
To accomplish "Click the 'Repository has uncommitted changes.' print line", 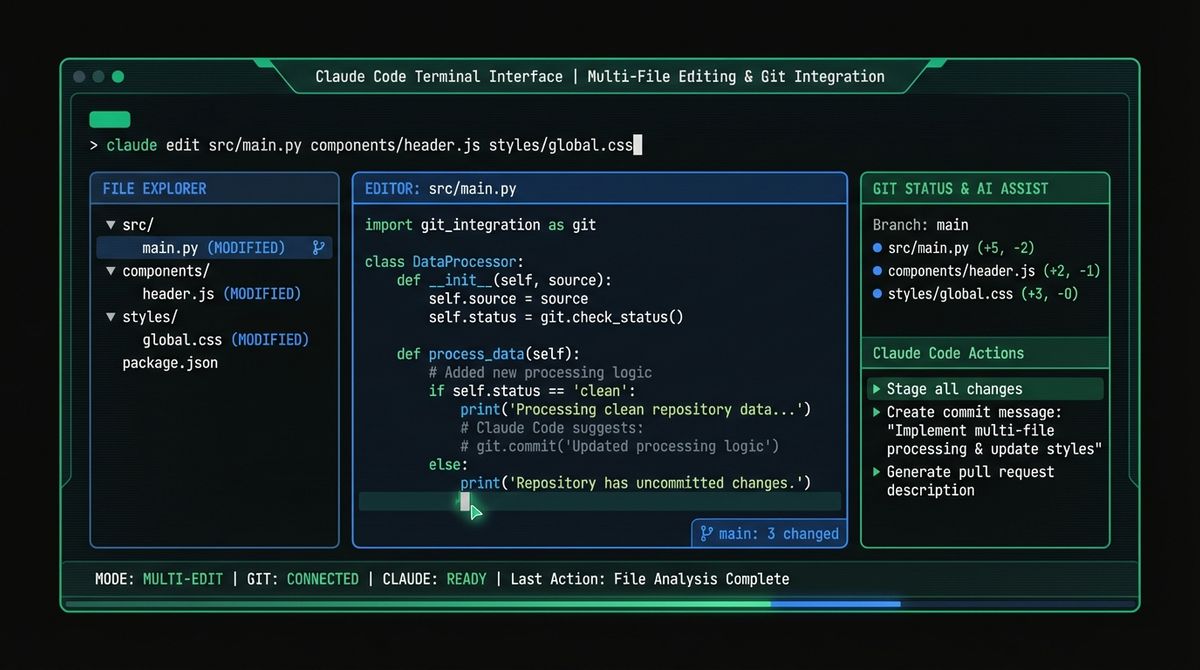I will pyautogui.click(x=635, y=483).
